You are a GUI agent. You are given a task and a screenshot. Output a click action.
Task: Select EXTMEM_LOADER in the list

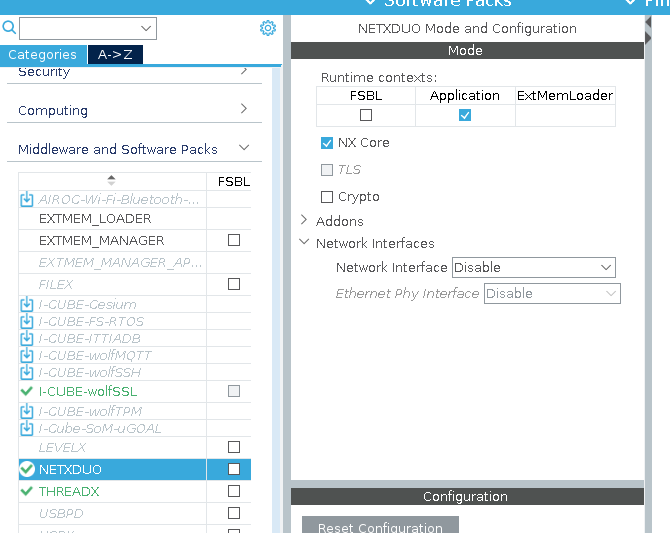coord(95,219)
